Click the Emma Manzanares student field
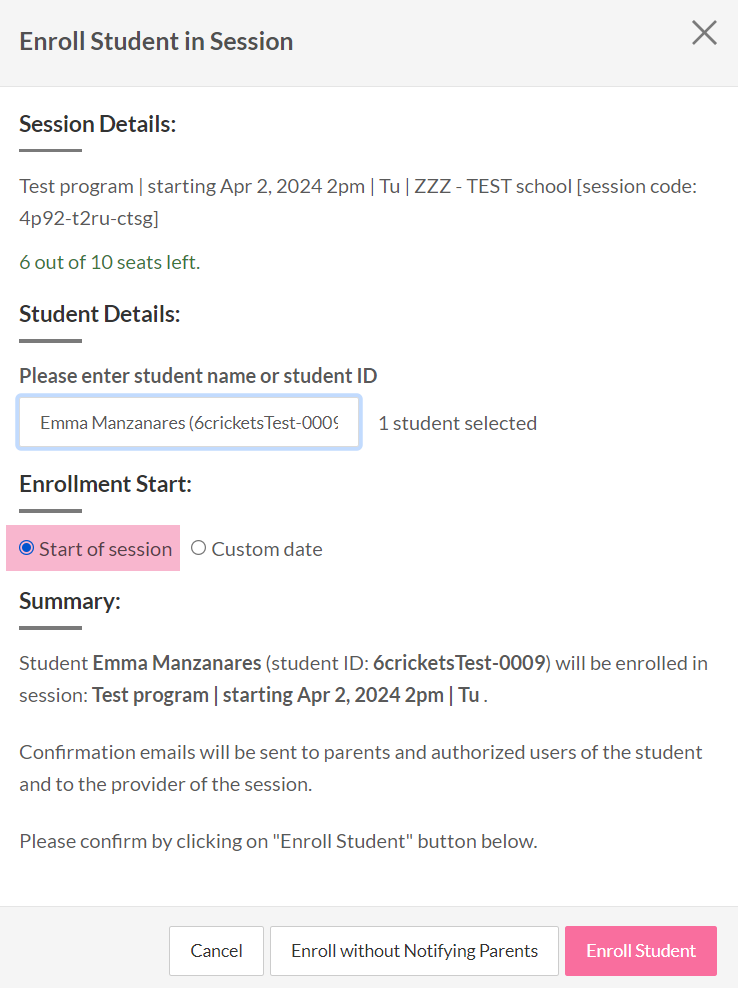This screenshot has height=988, width=738. pos(188,422)
